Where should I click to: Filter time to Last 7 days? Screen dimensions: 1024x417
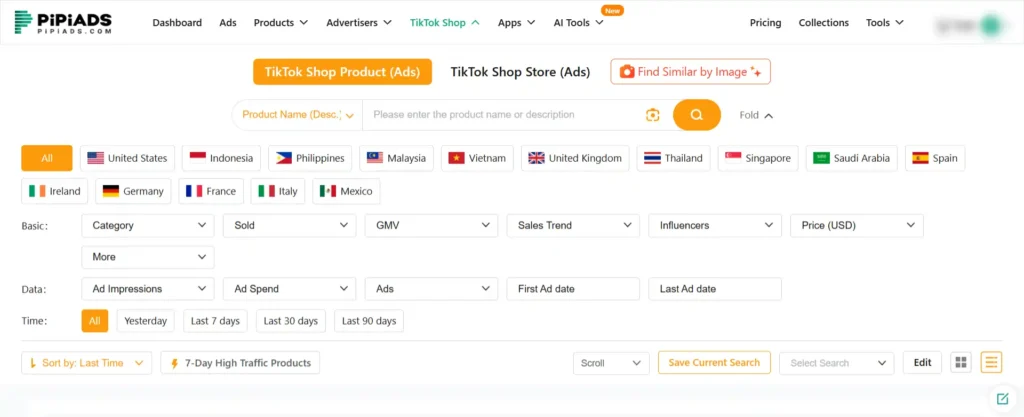(216, 320)
